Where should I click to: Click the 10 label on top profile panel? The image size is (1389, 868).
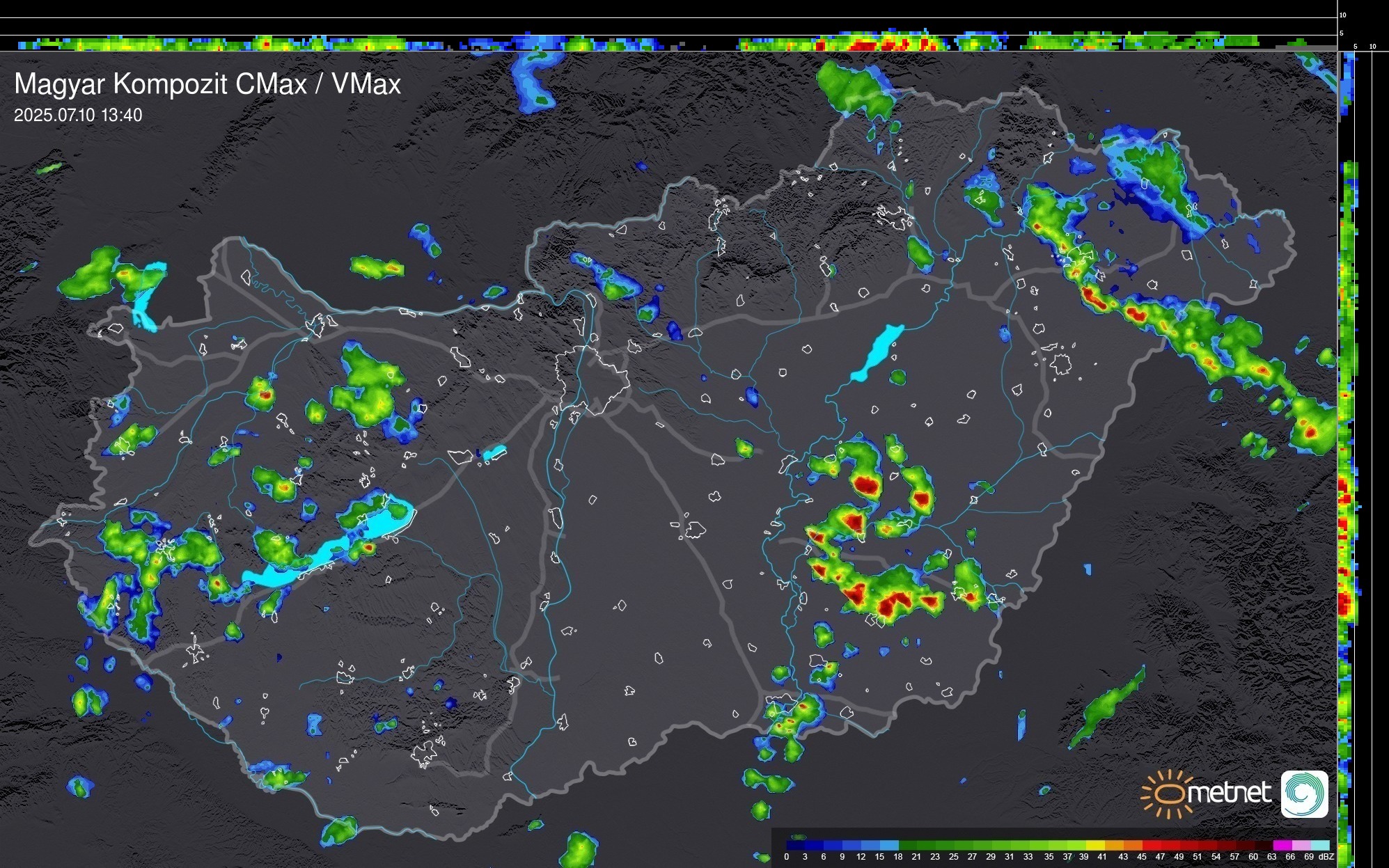coord(1342,15)
